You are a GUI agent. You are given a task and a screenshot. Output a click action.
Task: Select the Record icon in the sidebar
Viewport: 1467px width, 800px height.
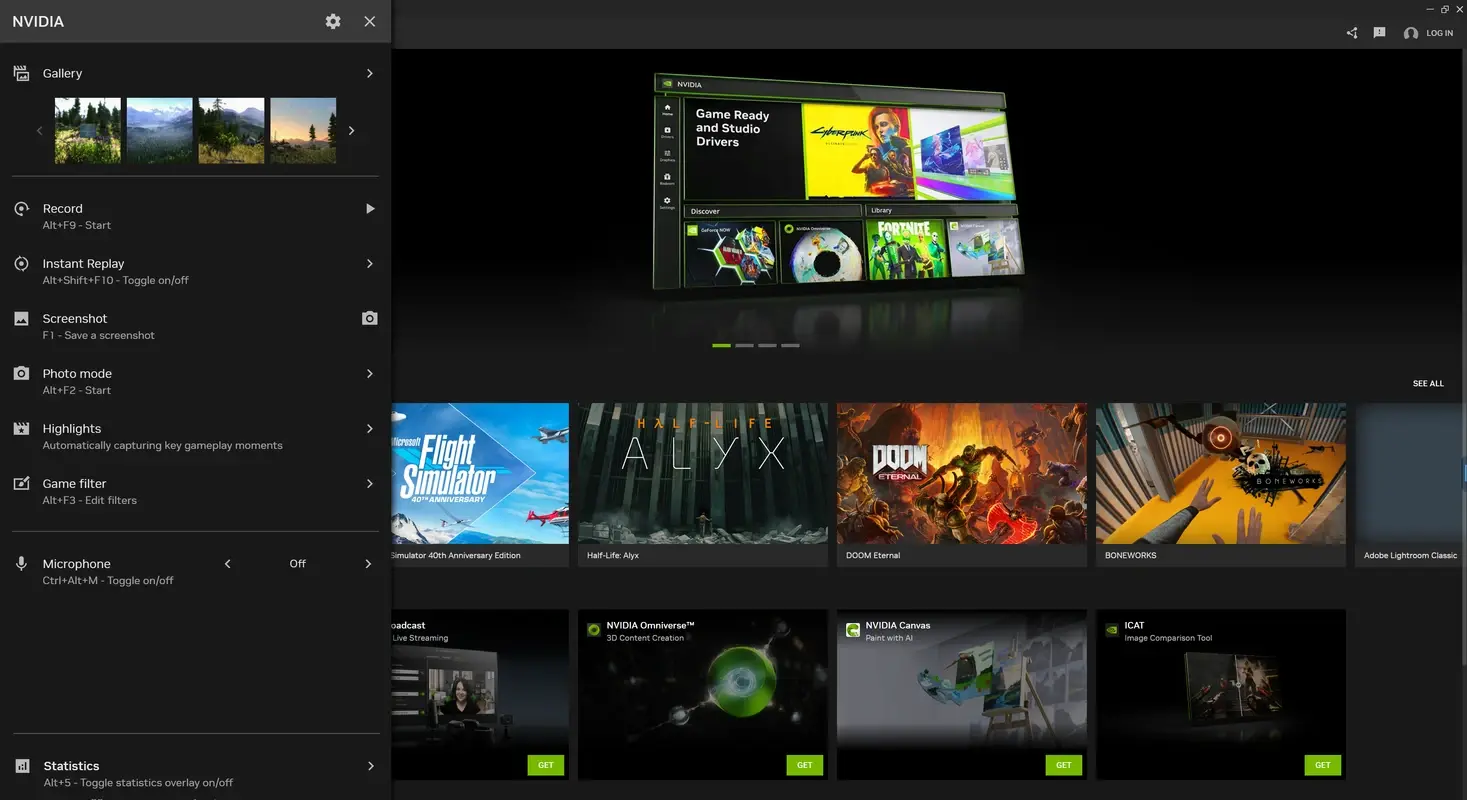(x=21, y=208)
